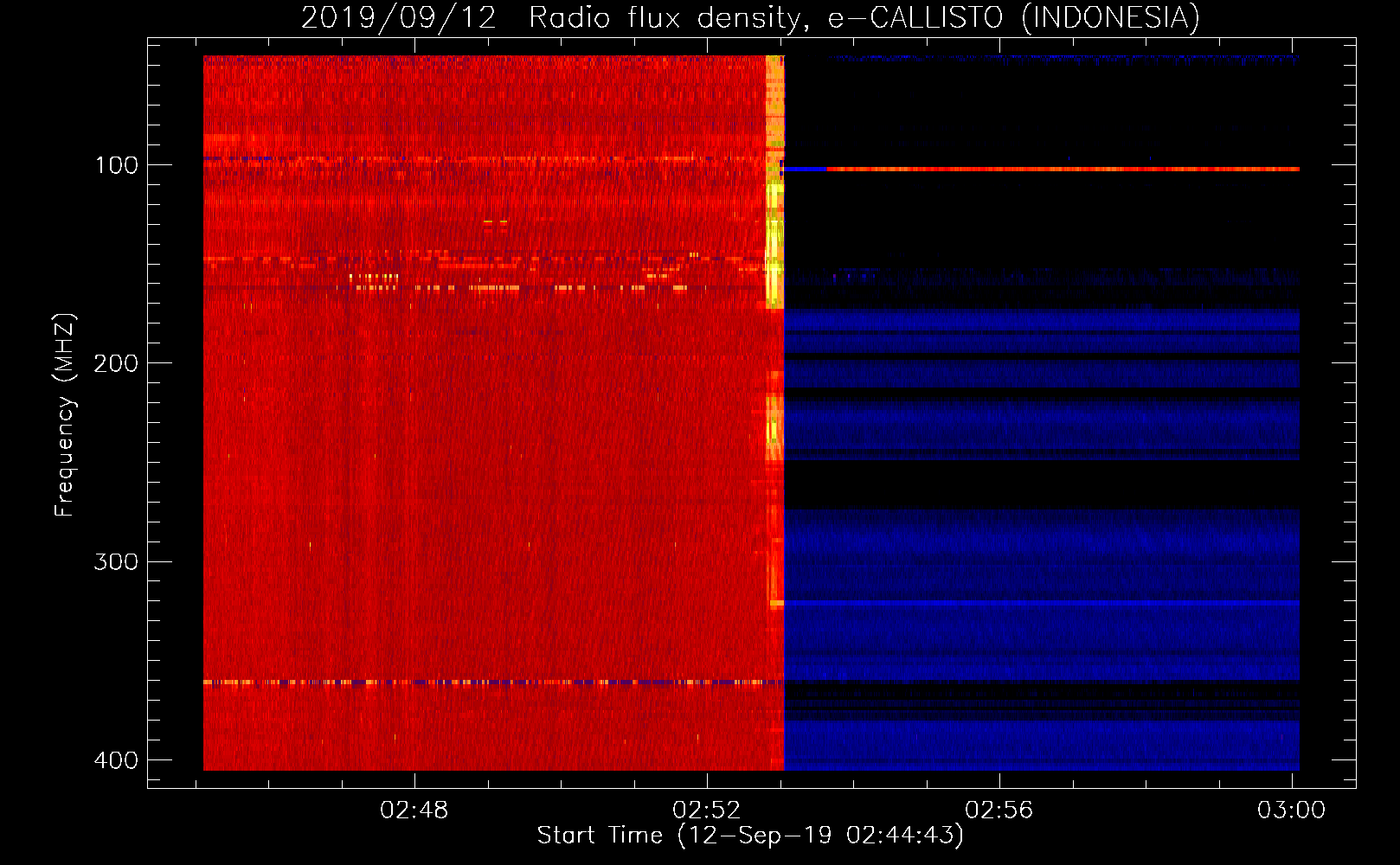Screen dimensions: 1400x865
Task: Click the '02:48' time tick label
Action: (414, 810)
